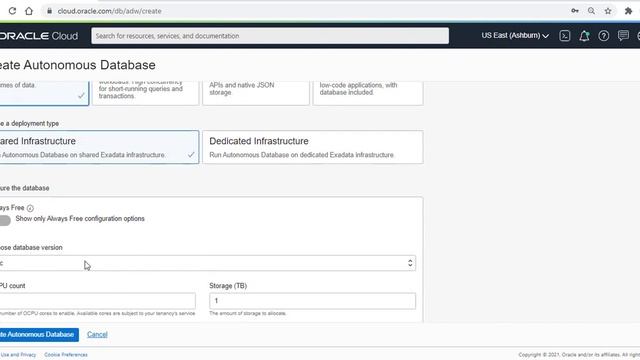Click the 'Storage (TB)' label

coord(228,286)
